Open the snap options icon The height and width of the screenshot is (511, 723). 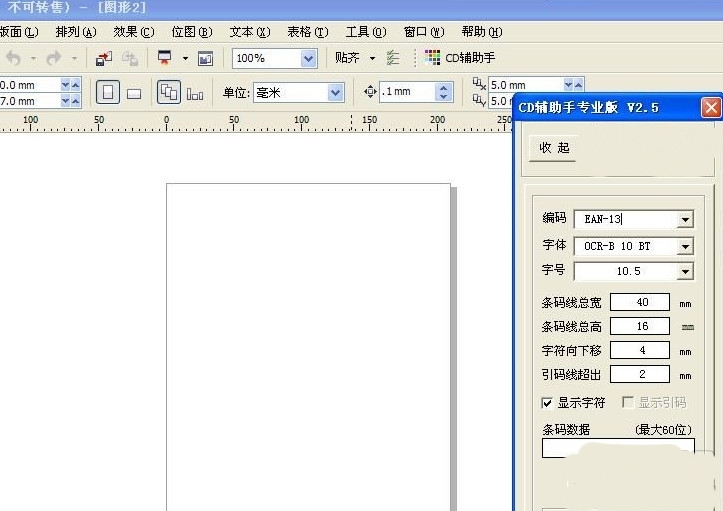pyautogui.click(x=393, y=59)
